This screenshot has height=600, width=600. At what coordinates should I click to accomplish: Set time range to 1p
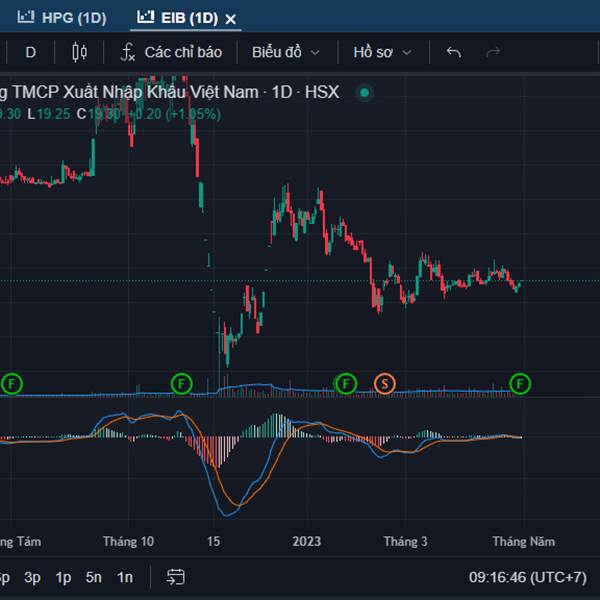63,577
